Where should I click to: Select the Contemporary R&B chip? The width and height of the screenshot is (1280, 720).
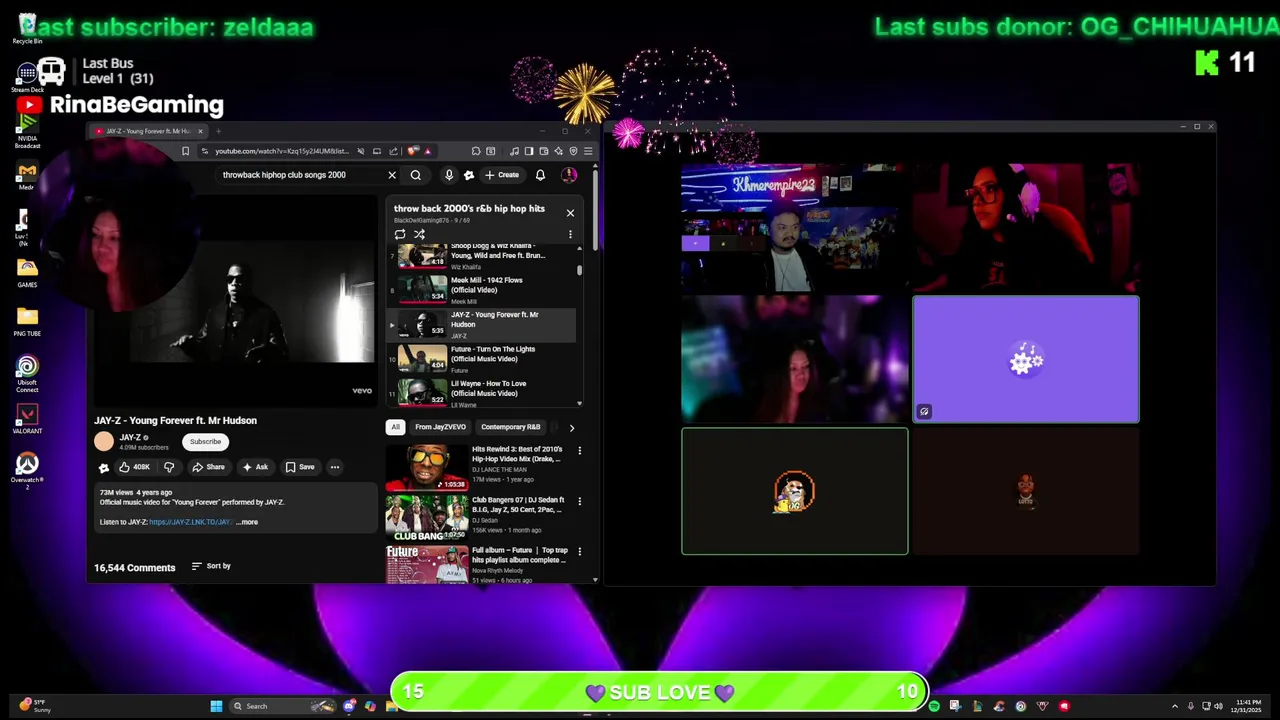510,427
